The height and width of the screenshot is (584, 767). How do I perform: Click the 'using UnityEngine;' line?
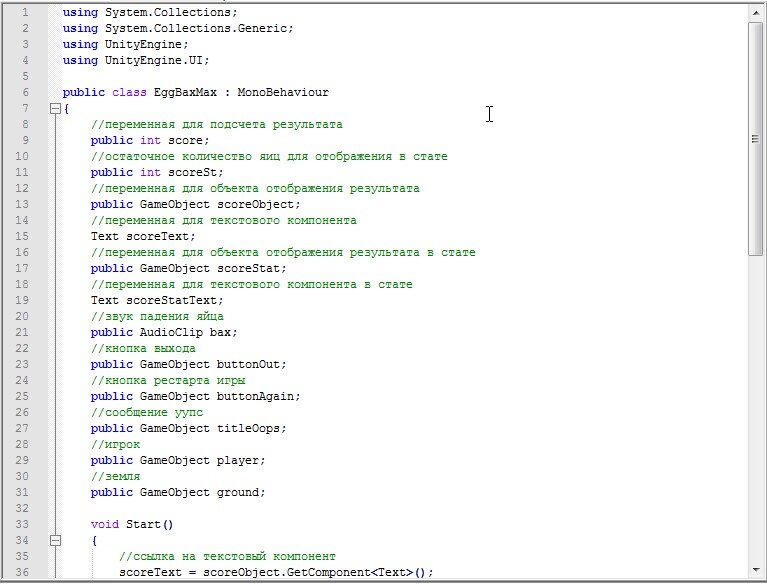click(125, 45)
